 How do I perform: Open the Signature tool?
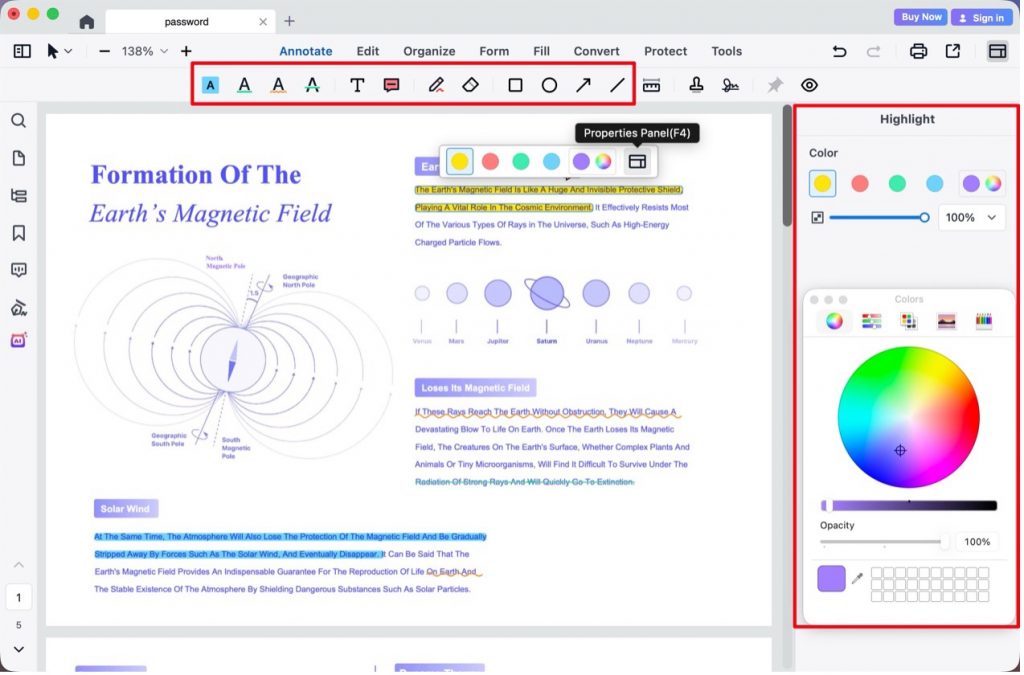[730, 85]
